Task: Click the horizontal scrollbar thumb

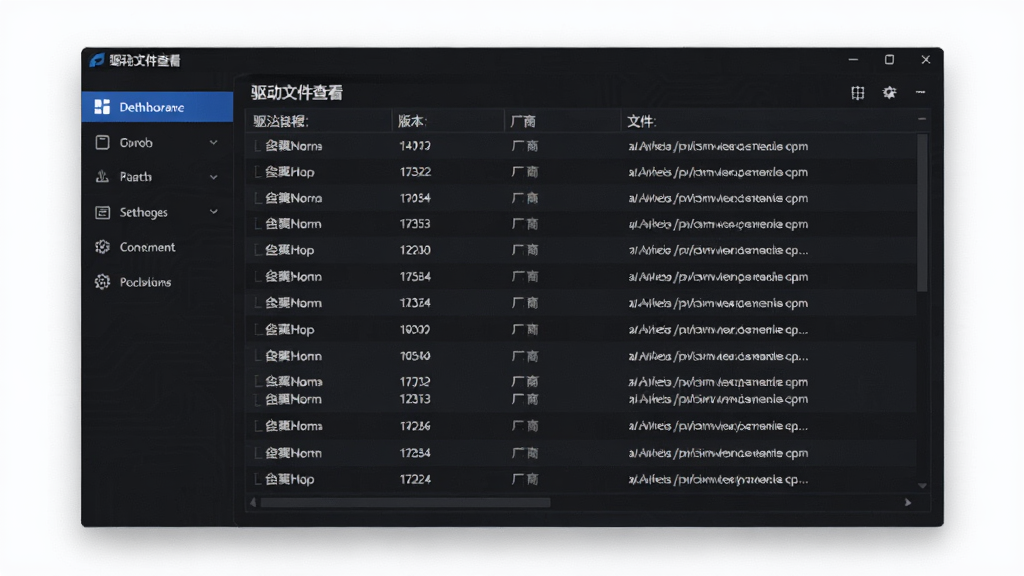Action: tap(405, 502)
